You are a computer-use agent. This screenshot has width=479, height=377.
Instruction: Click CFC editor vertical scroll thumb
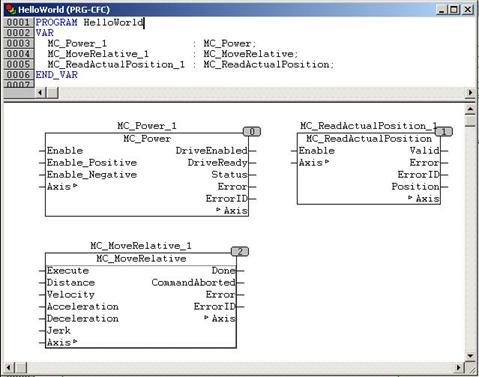(x=470, y=121)
